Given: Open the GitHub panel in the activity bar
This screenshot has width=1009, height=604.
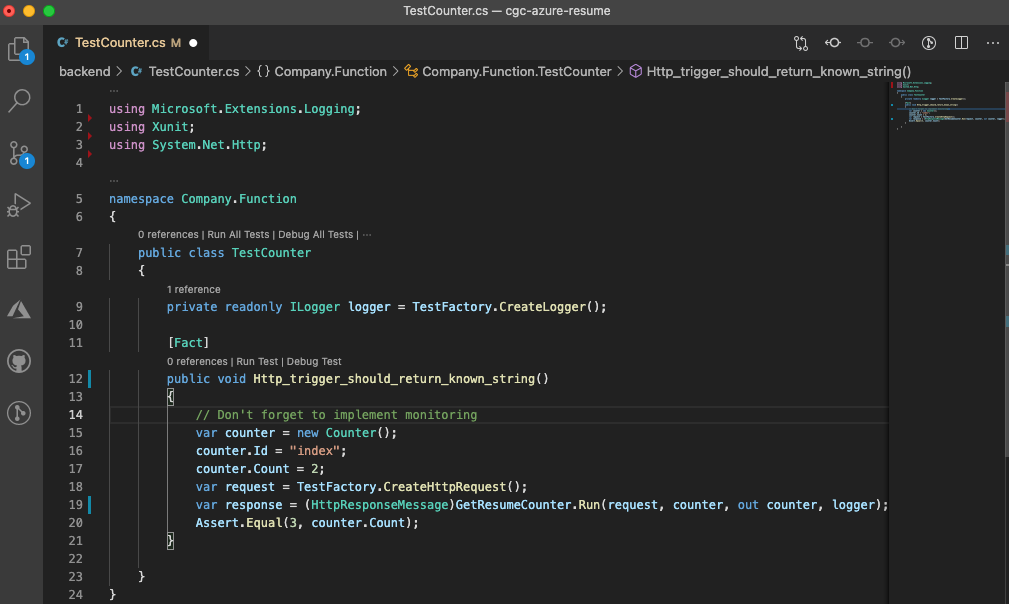Looking at the screenshot, I should tap(20, 361).
